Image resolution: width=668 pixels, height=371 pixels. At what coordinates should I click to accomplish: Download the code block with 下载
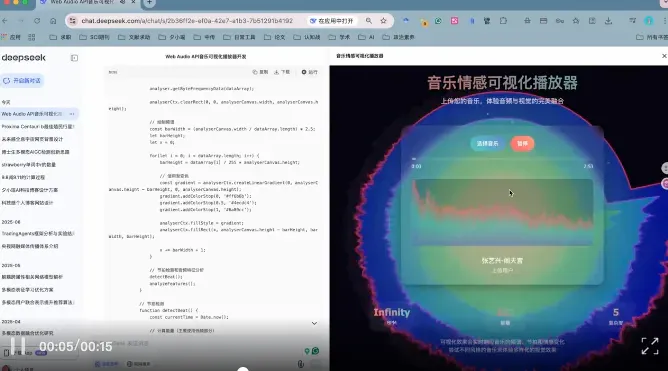click(282, 72)
